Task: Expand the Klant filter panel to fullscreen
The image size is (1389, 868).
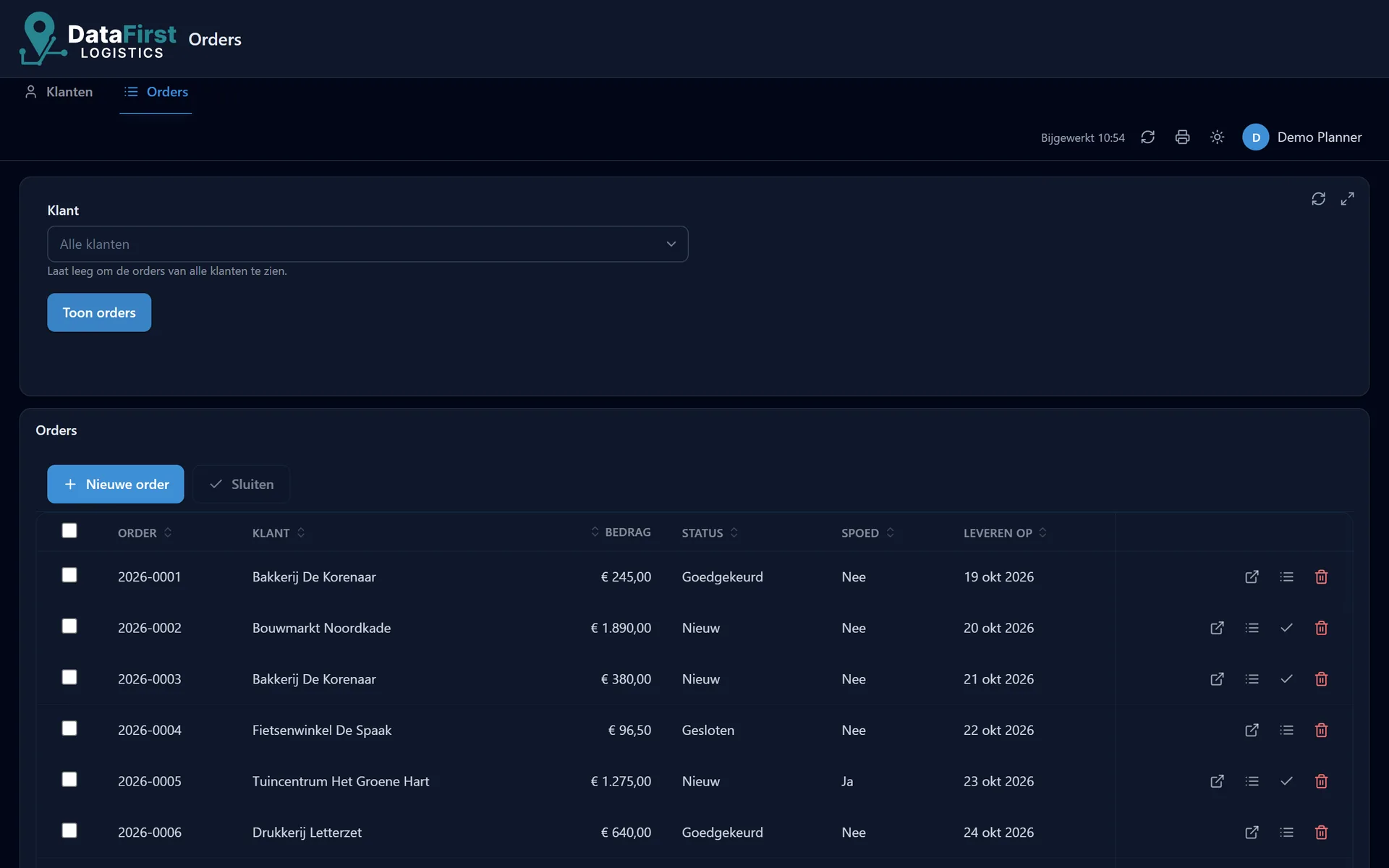Action: pos(1347,199)
